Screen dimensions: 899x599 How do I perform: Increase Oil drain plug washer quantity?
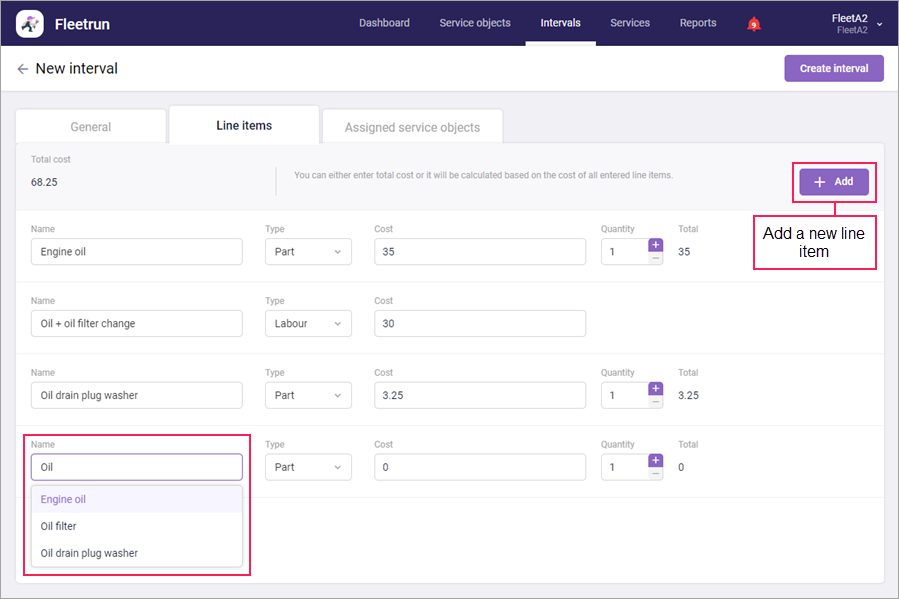coord(656,389)
